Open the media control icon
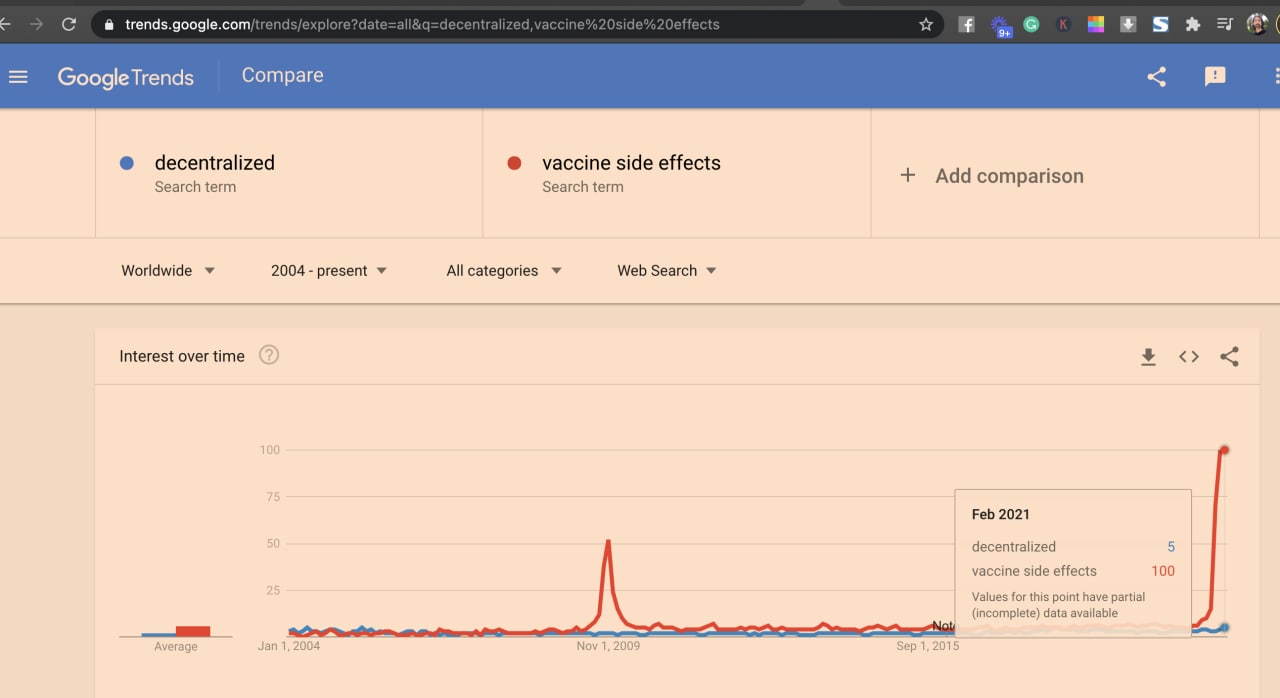This screenshot has height=698, width=1280. [1225, 24]
